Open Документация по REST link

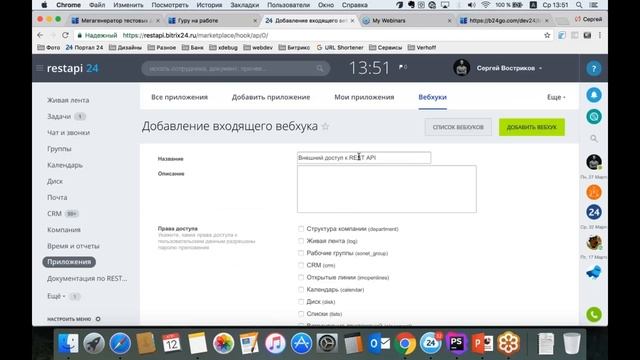(87, 278)
